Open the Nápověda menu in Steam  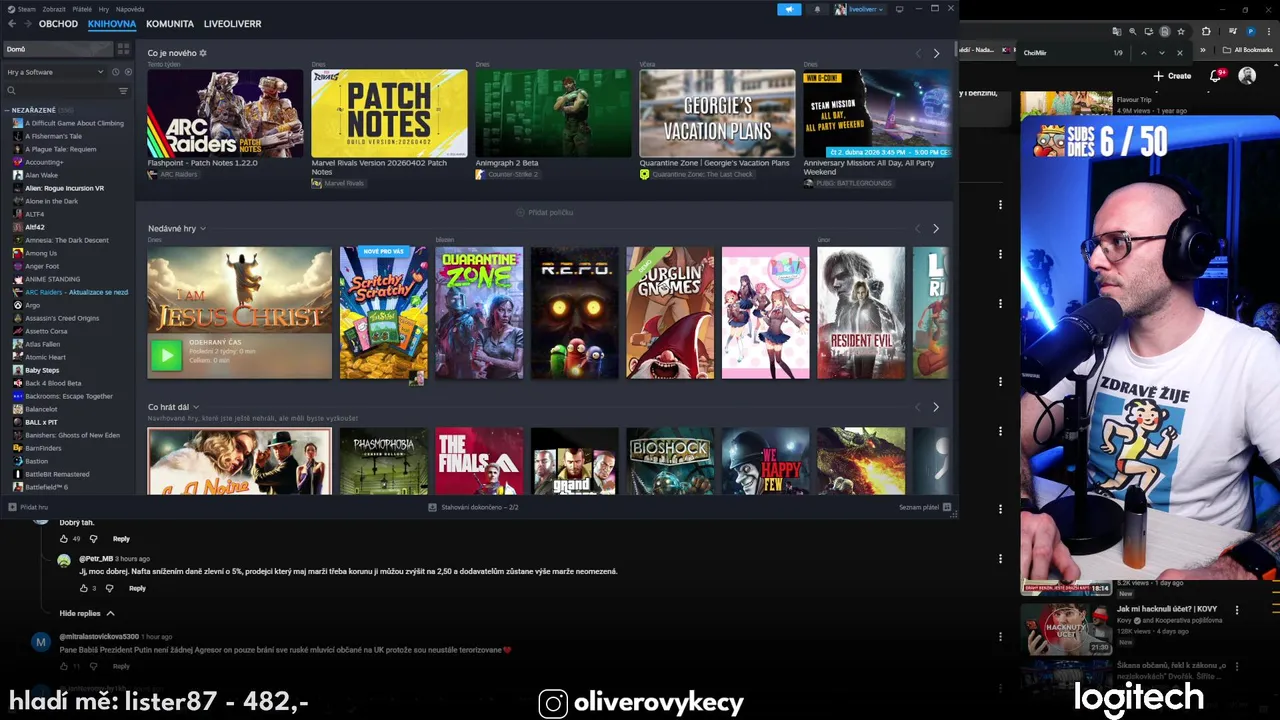click(130, 9)
